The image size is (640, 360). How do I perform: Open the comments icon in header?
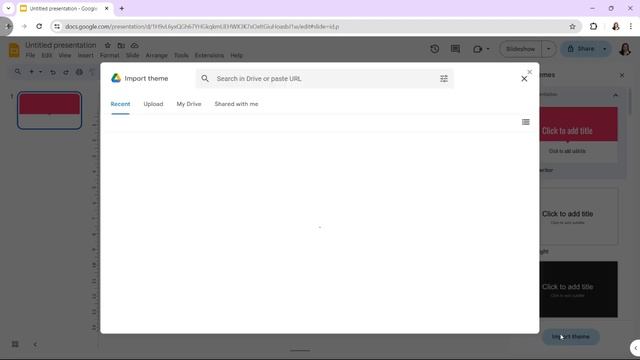456,49
